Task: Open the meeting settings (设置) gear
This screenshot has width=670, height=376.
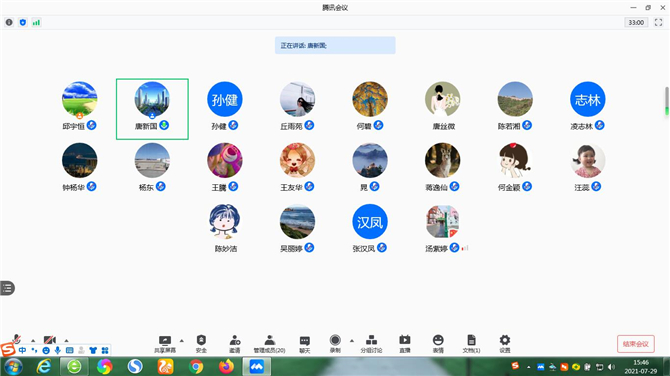Action: [x=505, y=344]
